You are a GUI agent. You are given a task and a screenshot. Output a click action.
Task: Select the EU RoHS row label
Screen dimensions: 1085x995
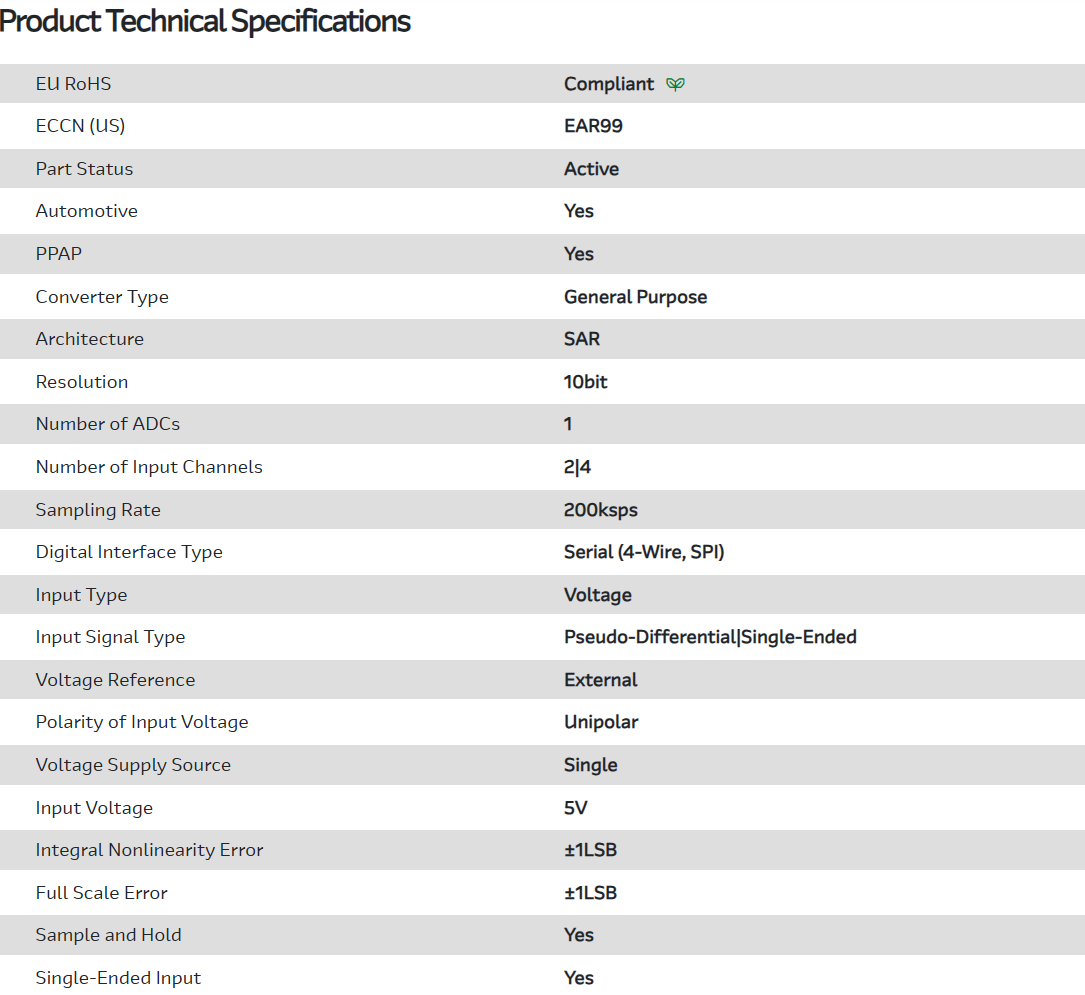(x=73, y=84)
